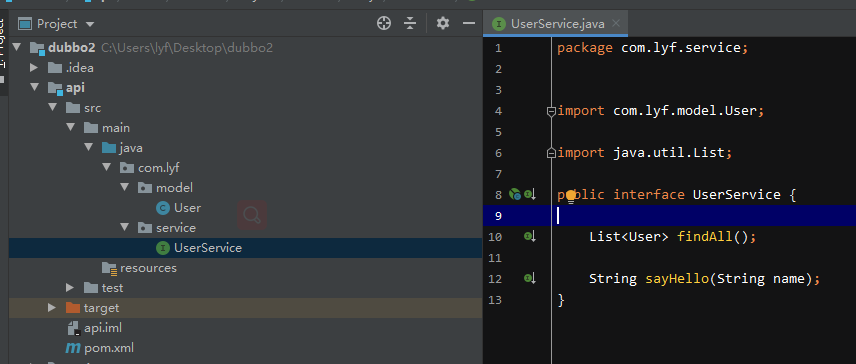This screenshot has height=364, width=856.
Task: Click the intention light bulb on line 8
Action: tap(571, 196)
